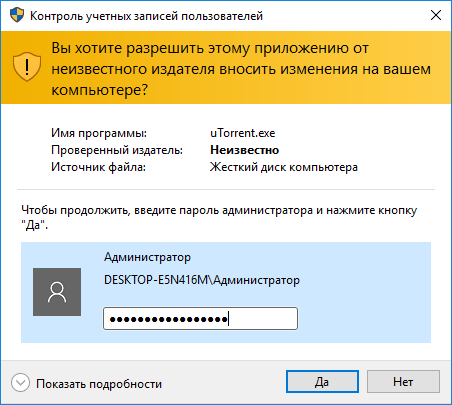Click the Источник файла label
The image size is (452, 405).
pyautogui.click(x=98, y=167)
